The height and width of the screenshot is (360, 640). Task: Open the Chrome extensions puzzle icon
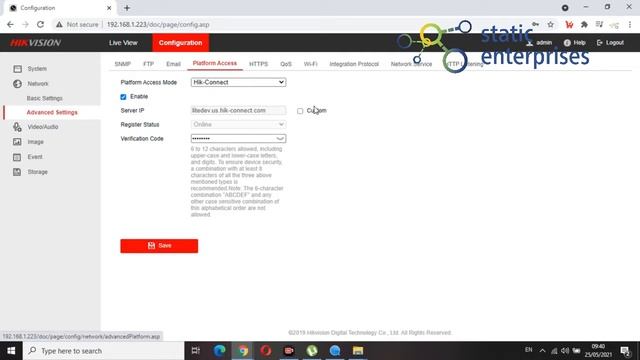tap(584, 24)
